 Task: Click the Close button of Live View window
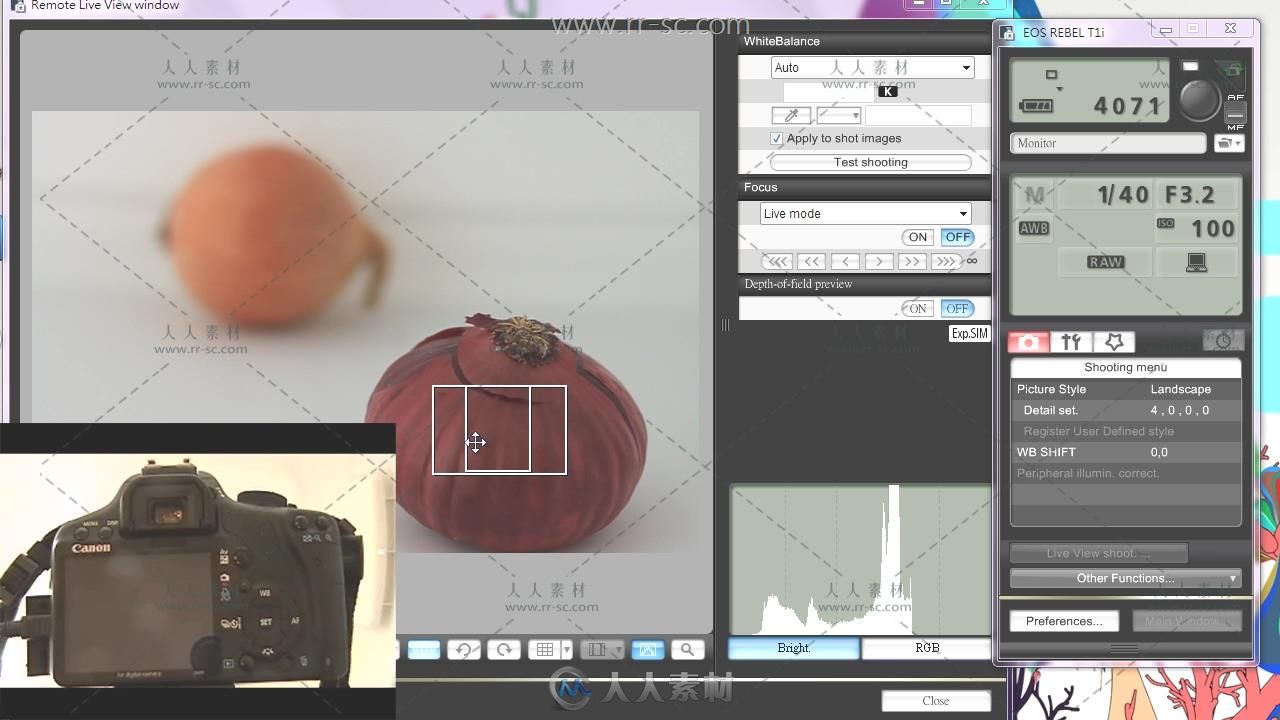[x=936, y=701]
